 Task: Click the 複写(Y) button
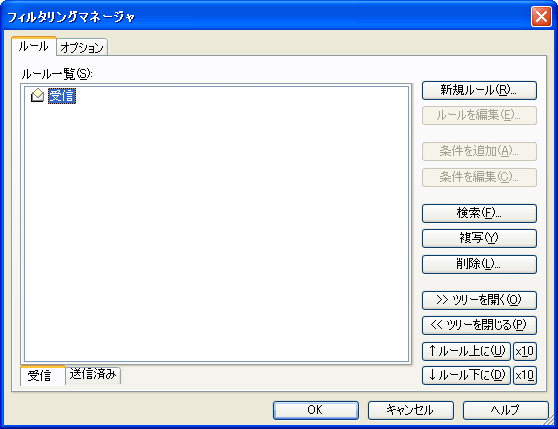click(479, 238)
